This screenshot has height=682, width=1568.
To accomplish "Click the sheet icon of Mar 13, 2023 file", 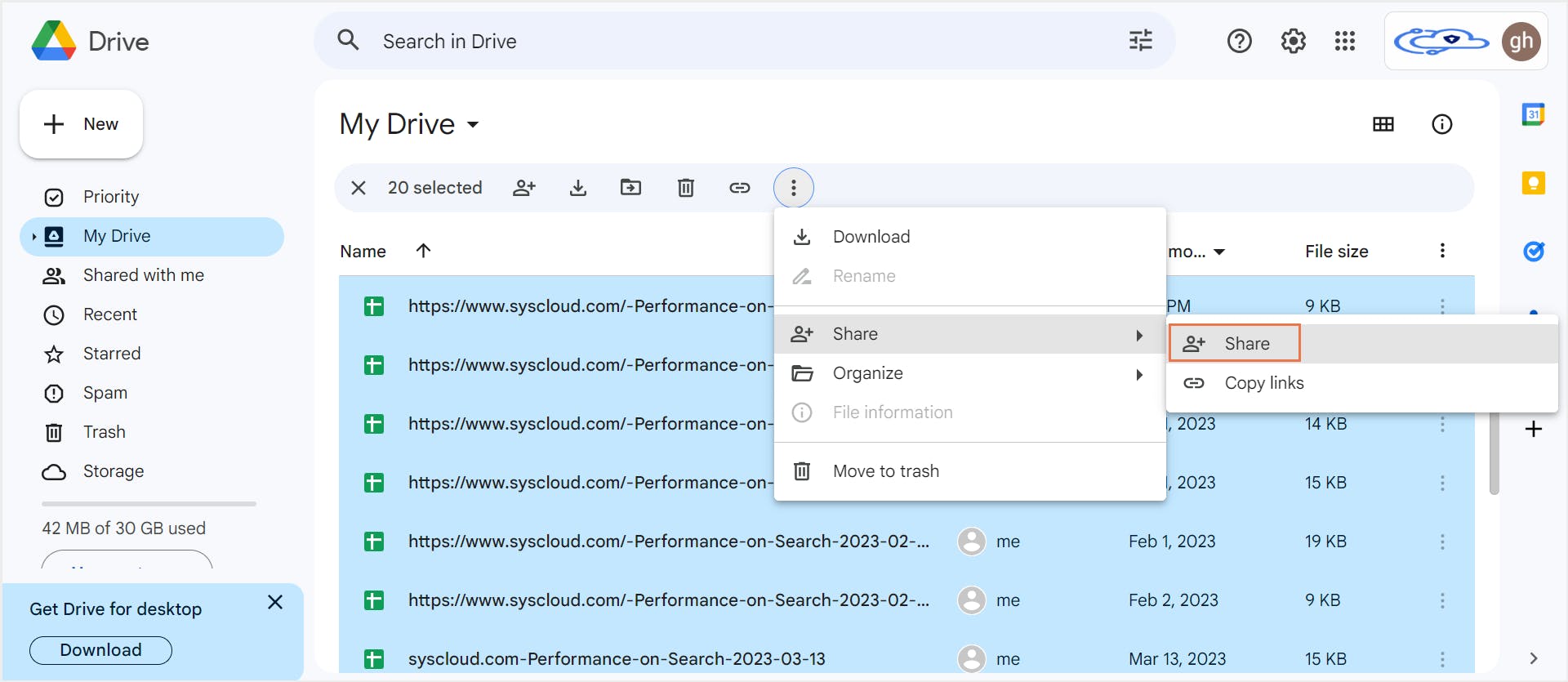I will point(374,659).
